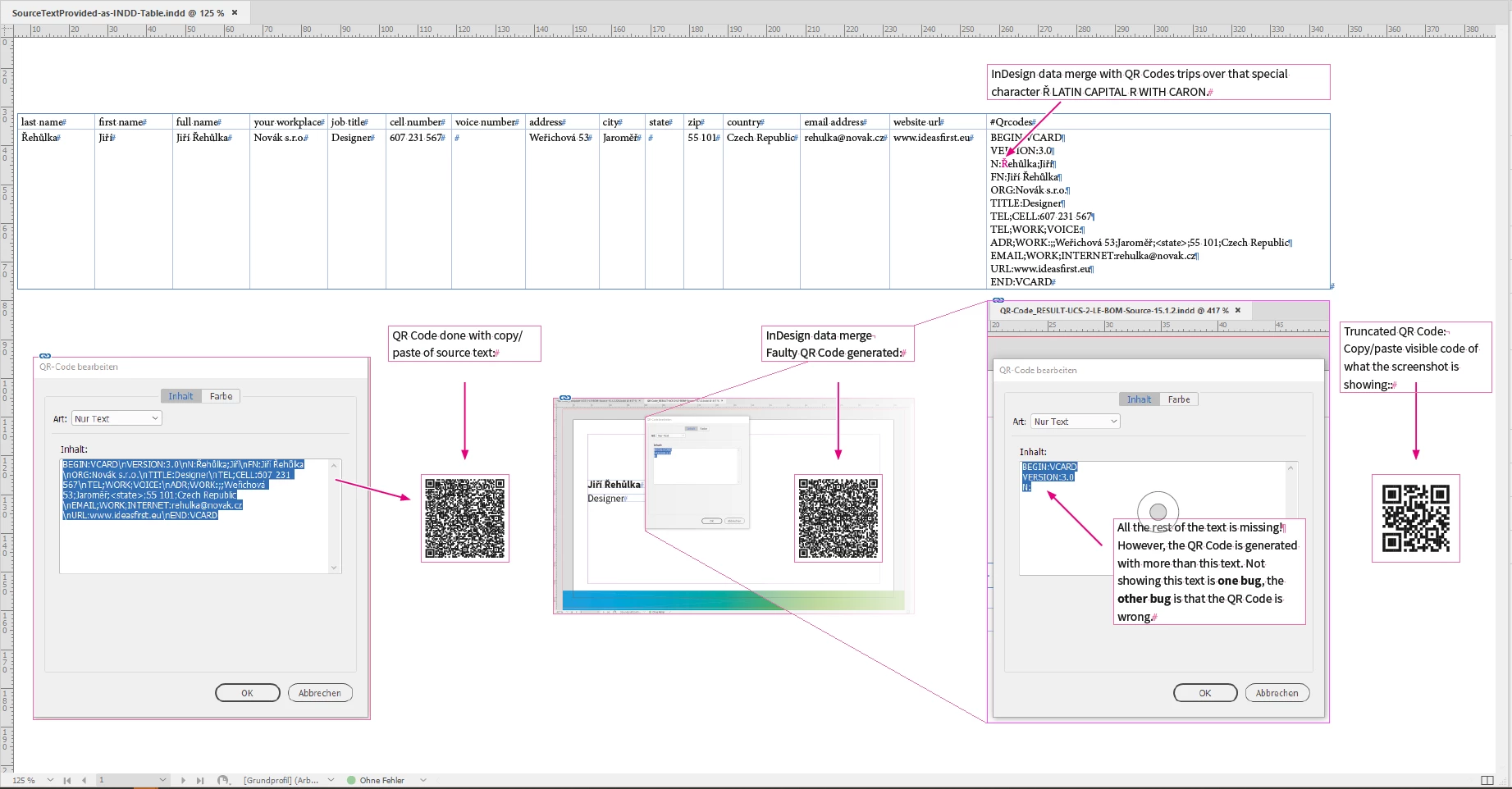The height and width of the screenshot is (789, 1512).
Task: Switch to Farbe tab in left dialog
Action: (221, 396)
